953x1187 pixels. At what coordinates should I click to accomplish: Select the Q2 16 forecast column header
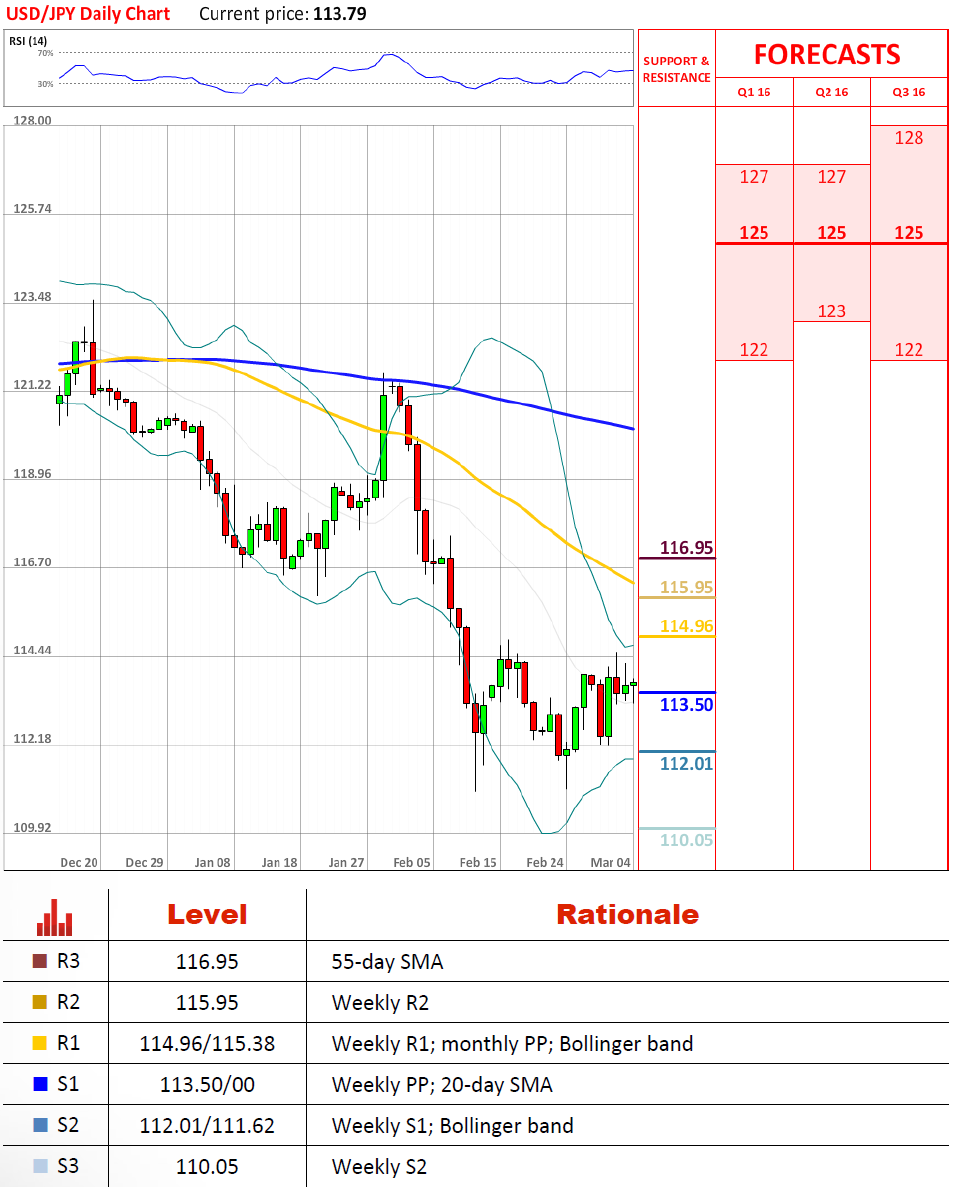tap(832, 92)
